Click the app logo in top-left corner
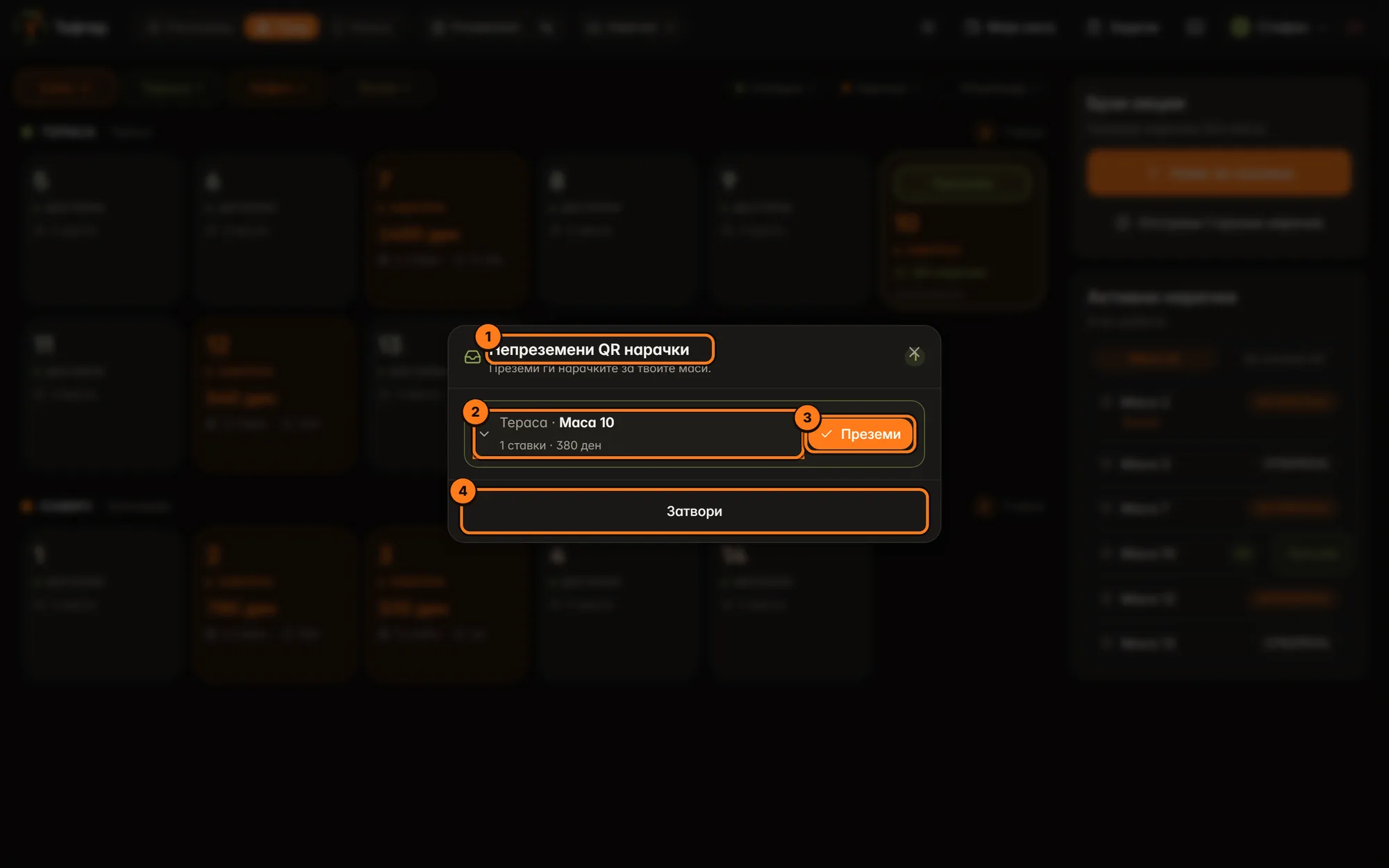The height and width of the screenshot is (868, 1389). 31,27
